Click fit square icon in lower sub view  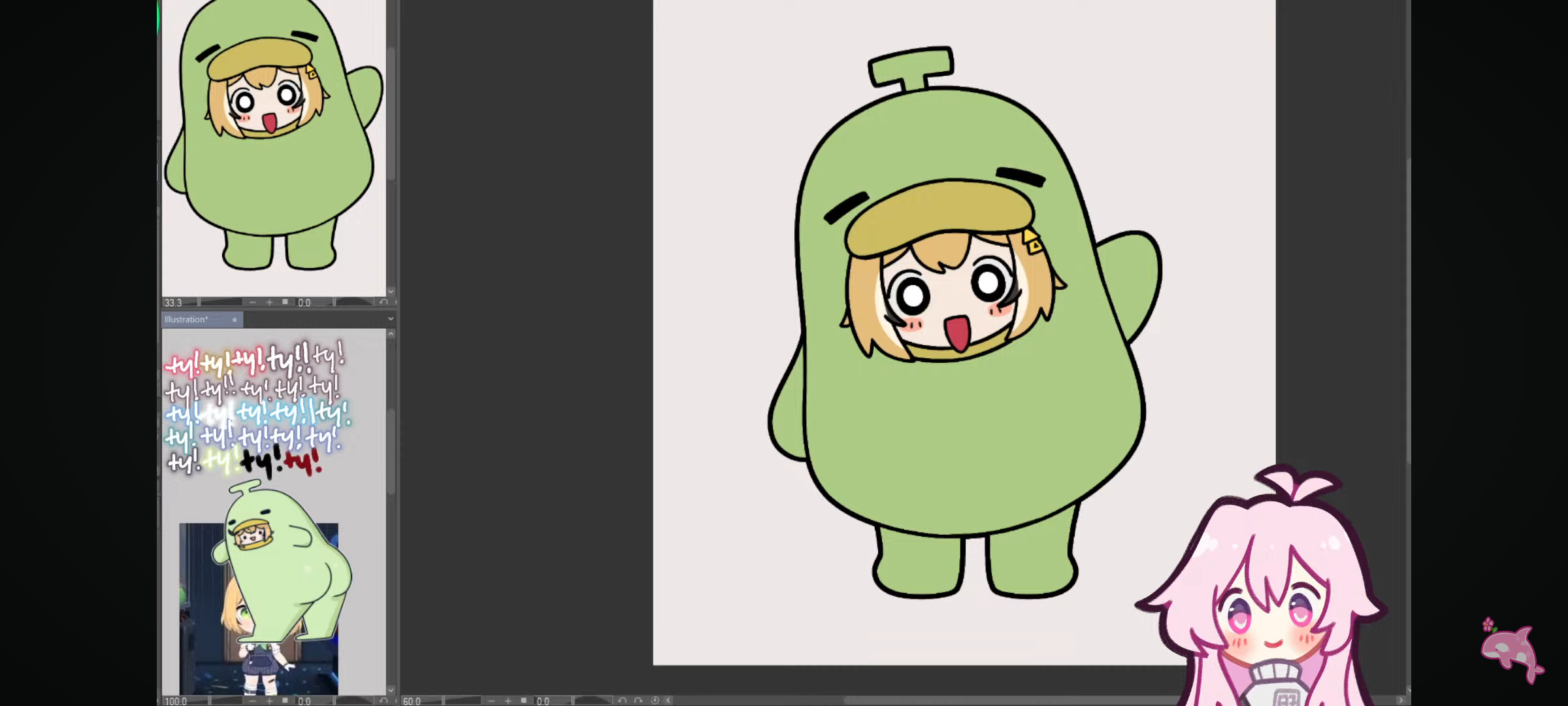pos(285,701)
